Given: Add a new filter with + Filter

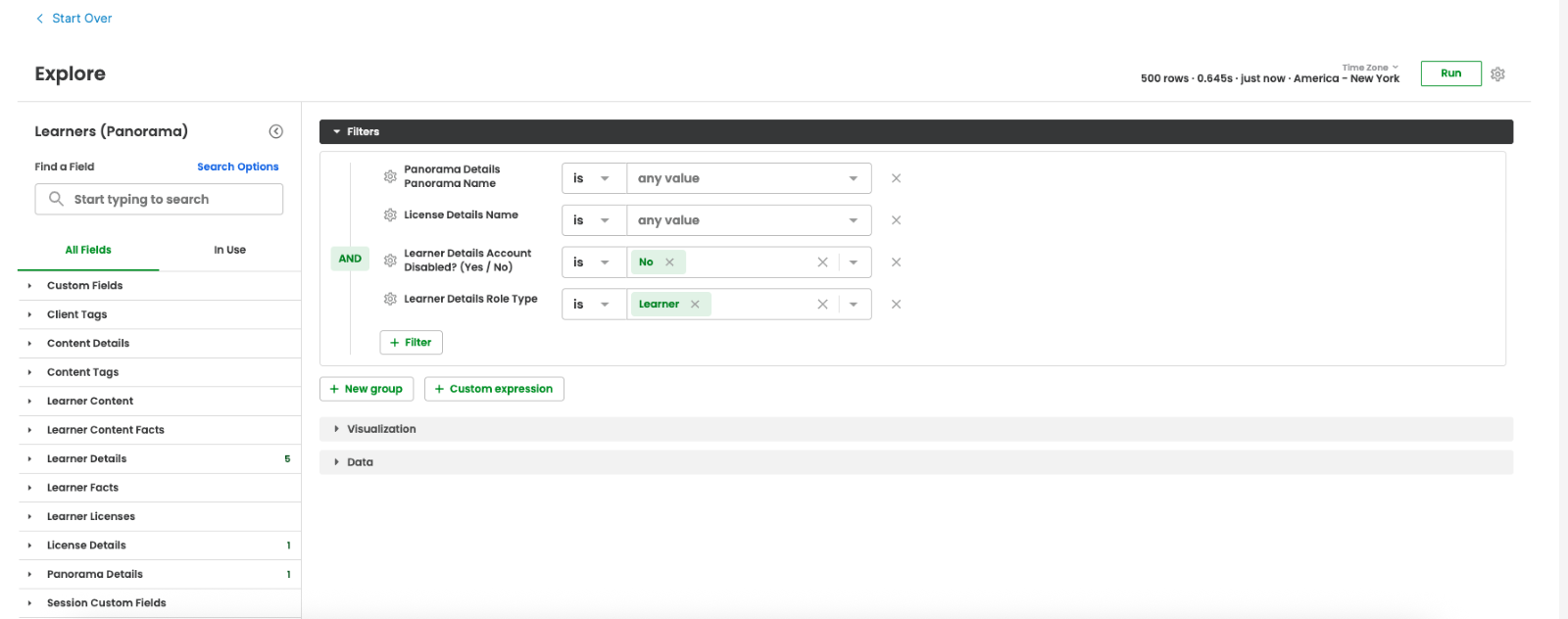Looking at the screenshot, I should (411, 343).
